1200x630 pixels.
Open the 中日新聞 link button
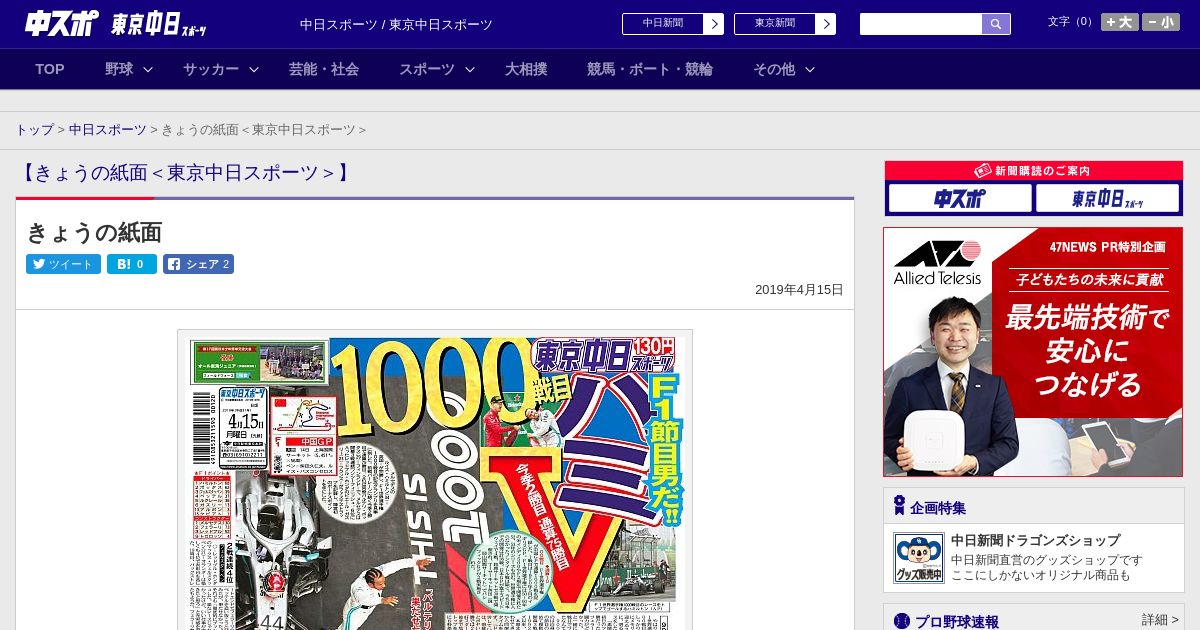click(663, 24)
